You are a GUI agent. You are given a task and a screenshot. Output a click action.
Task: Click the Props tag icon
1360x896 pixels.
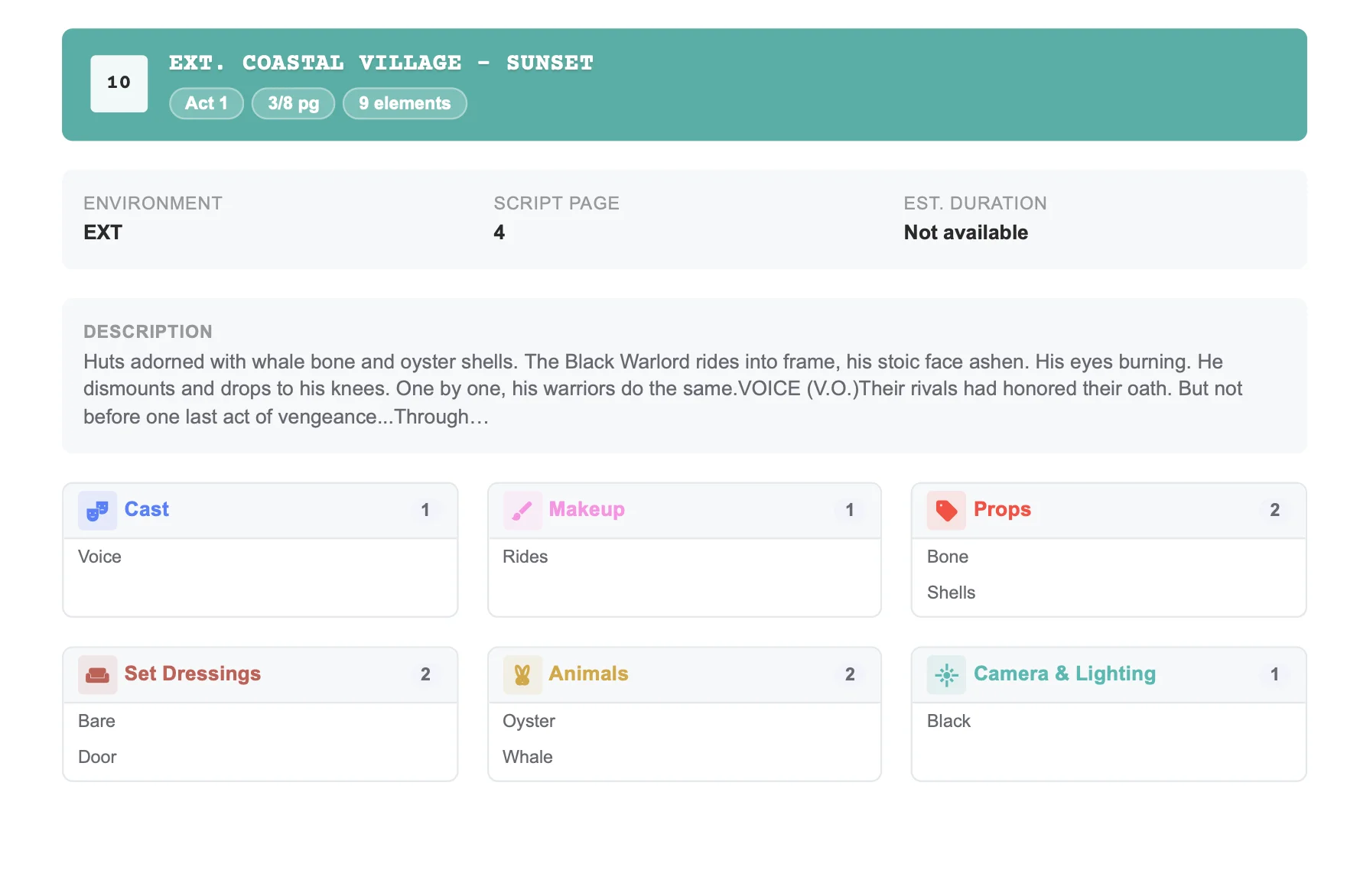coord(946,511)
